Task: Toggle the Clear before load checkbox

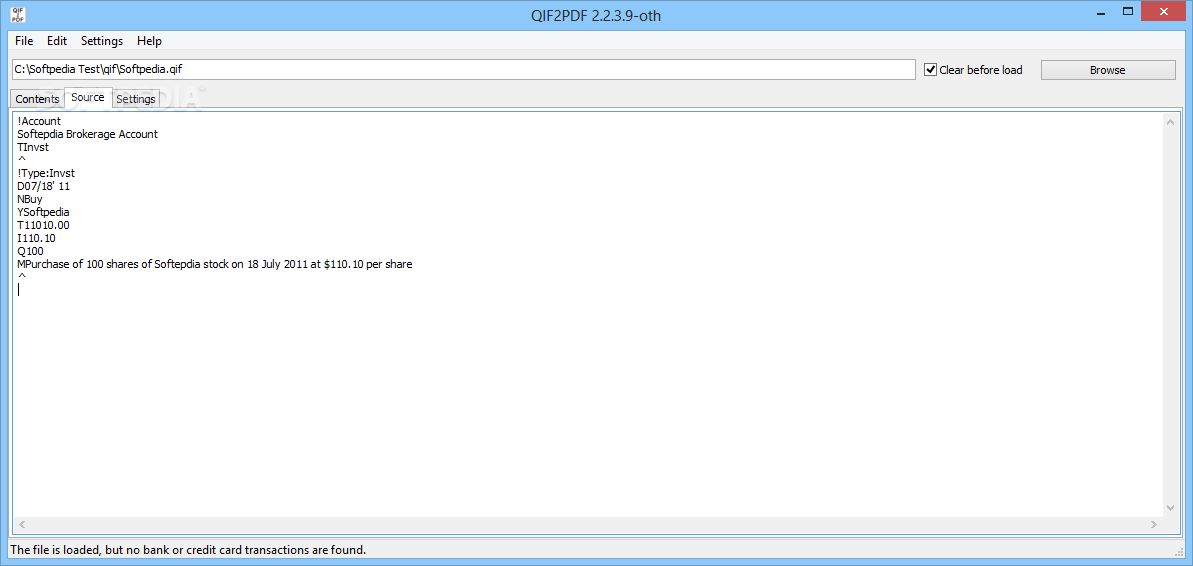Action: [973, 70]
